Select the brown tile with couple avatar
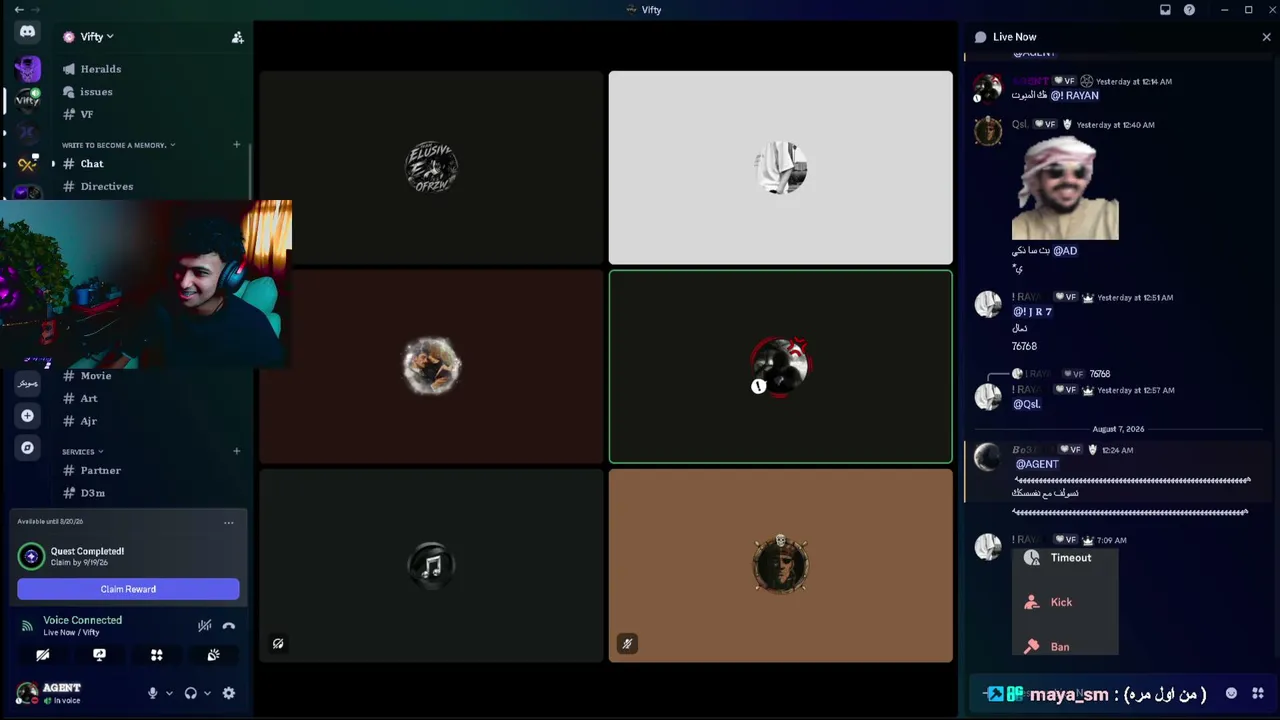 (431, 367)
